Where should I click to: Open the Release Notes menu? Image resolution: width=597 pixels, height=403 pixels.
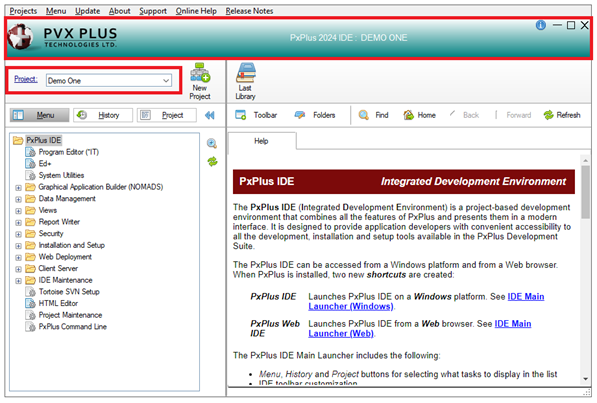pyautogui.click(x=249, y=11)
